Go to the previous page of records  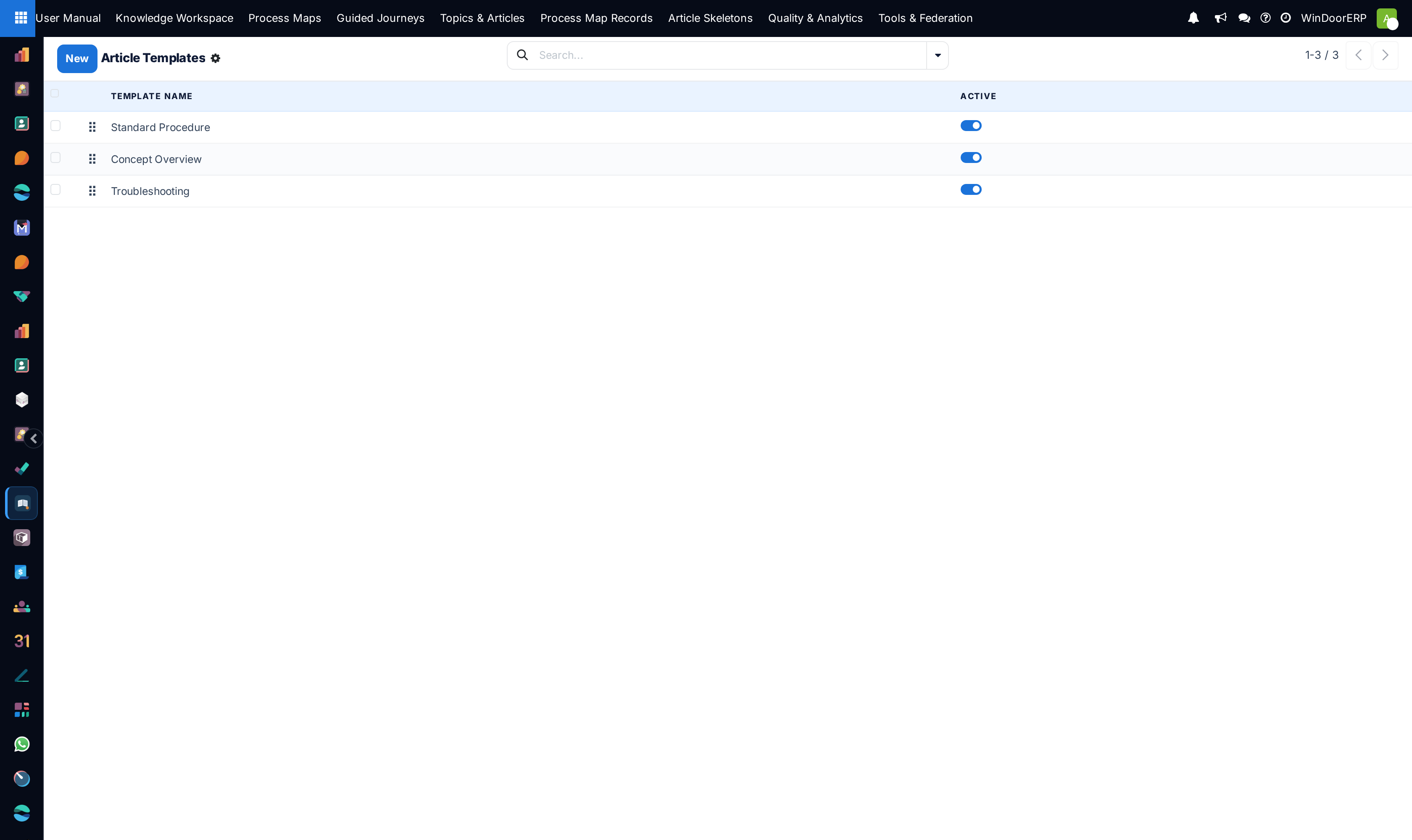pos(1358,55)
